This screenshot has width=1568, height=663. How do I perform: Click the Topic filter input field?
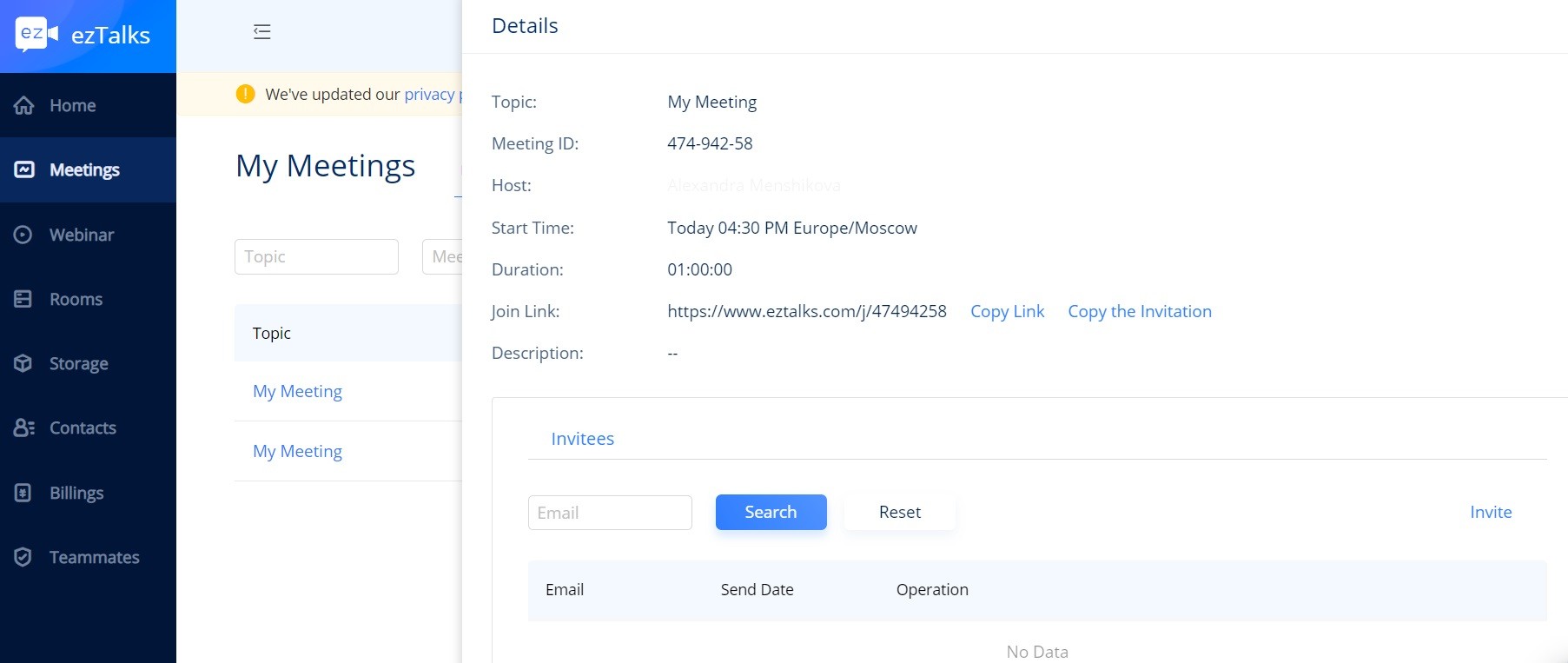[x=316, y=256]
